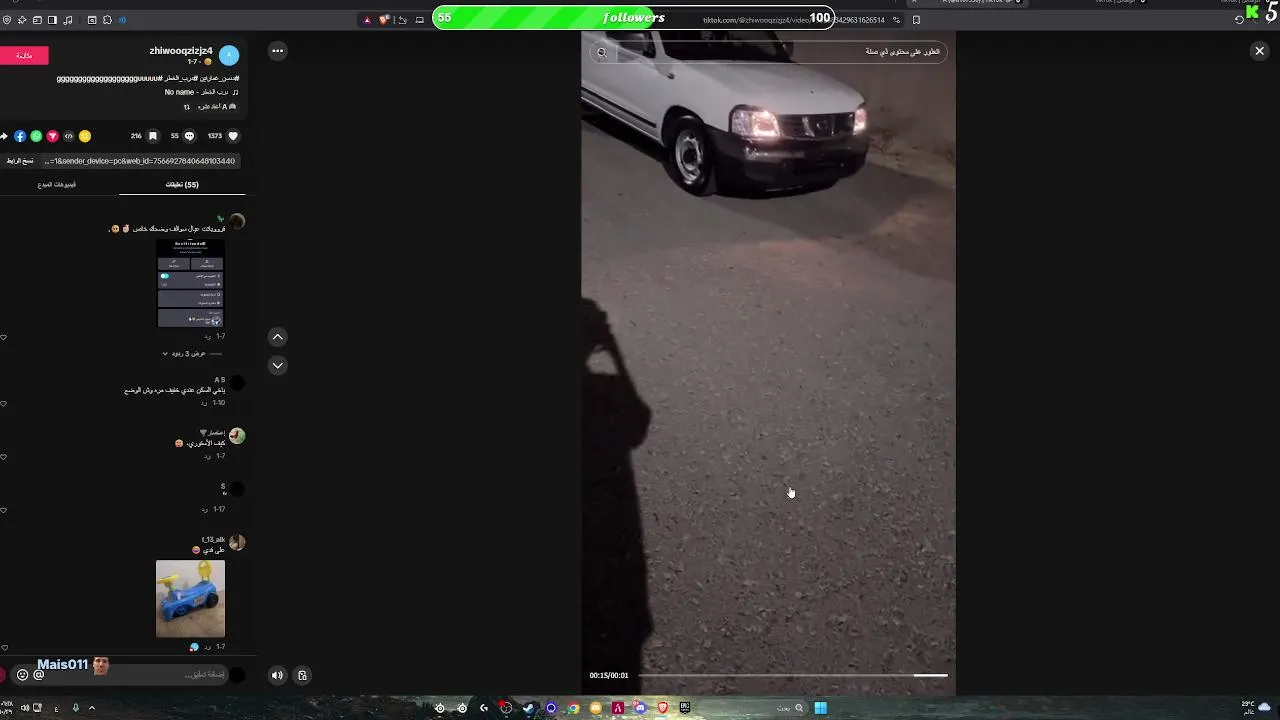Like the first comment with settings image
The height and width of the screenshot is (720, 1280).
tap(4, 337)
